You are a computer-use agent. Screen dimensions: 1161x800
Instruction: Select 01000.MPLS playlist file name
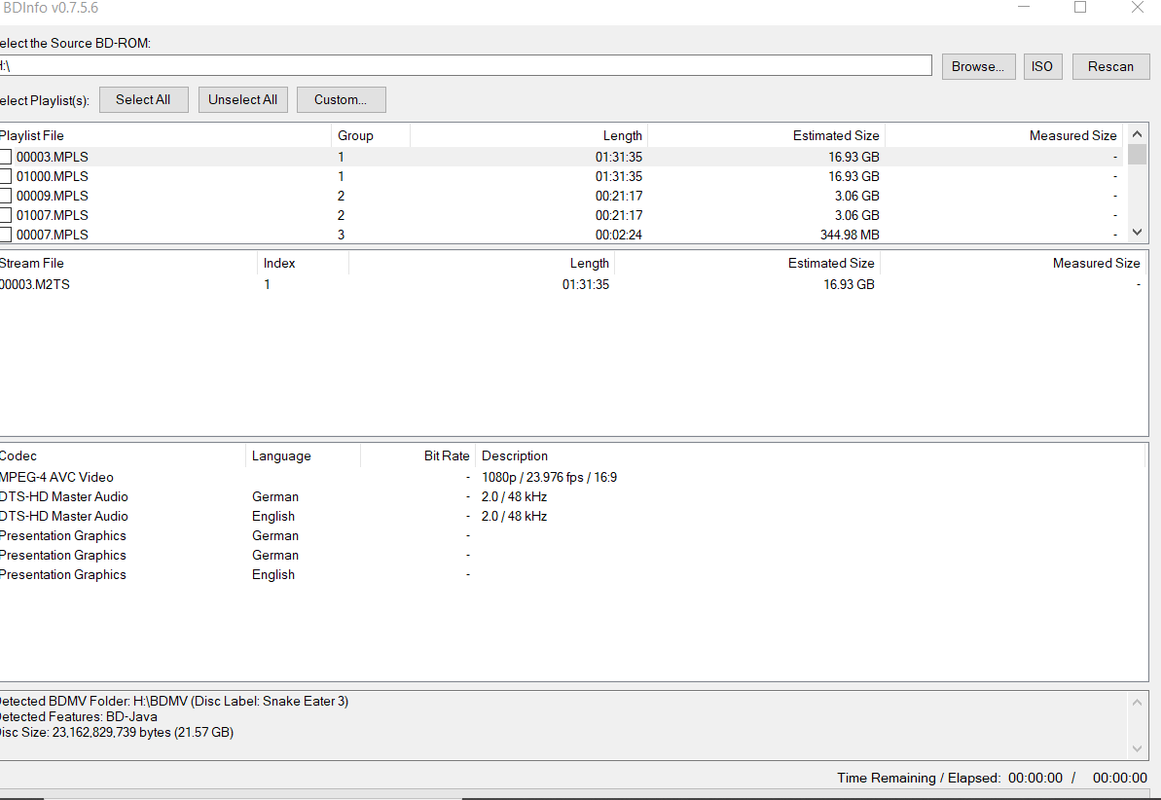[x=52, y=176]
